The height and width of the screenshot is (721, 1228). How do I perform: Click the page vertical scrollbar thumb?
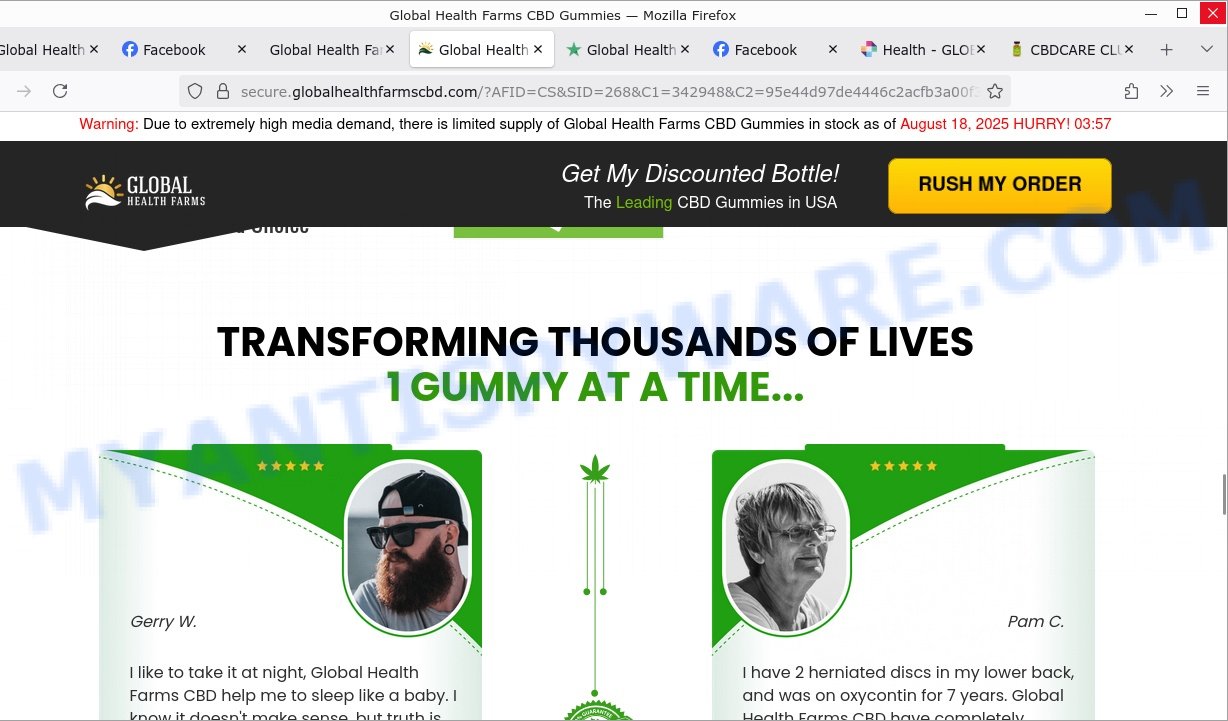[x=1222, y=493]
